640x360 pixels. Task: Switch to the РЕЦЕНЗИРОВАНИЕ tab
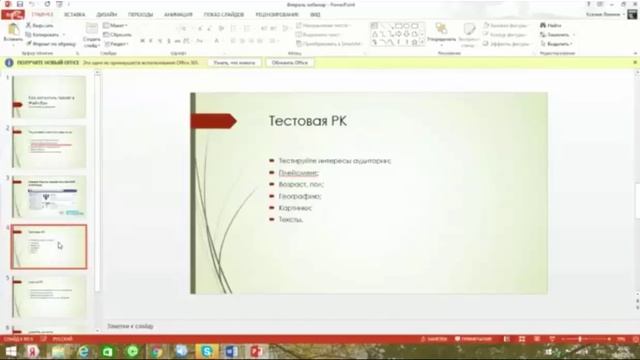(x=277, y=15)
